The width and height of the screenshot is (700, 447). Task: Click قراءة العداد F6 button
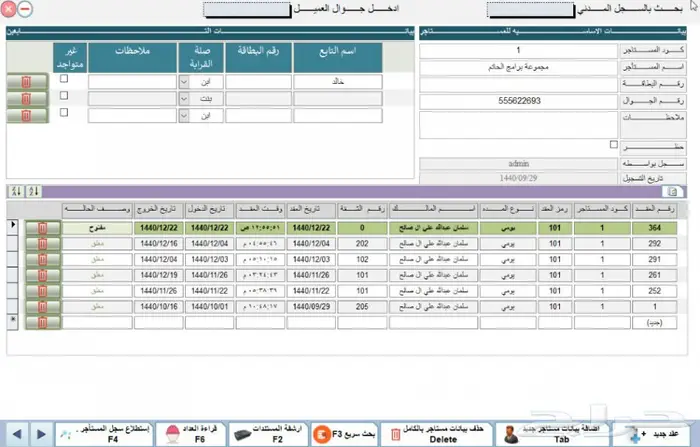pos(191,434)
